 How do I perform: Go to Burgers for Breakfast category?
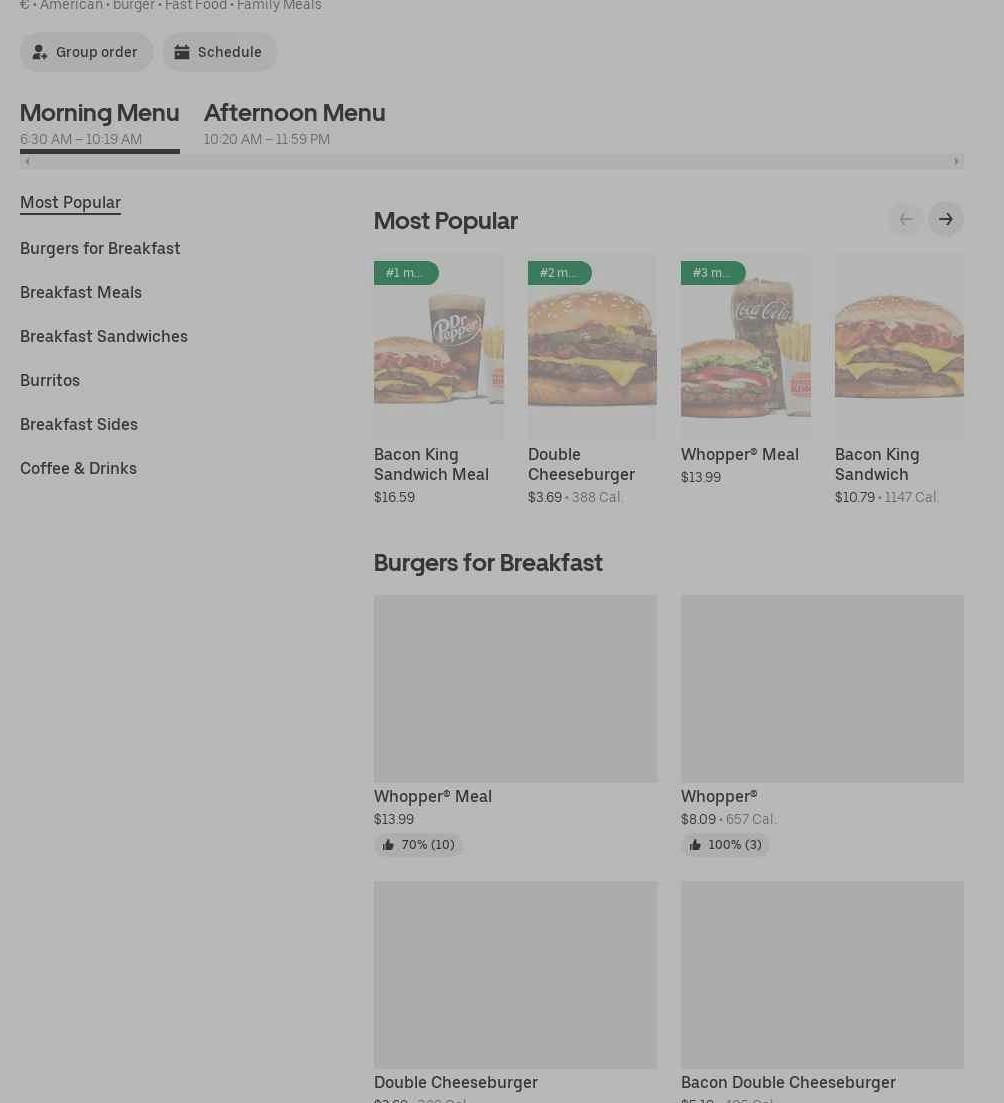(100, 248)
